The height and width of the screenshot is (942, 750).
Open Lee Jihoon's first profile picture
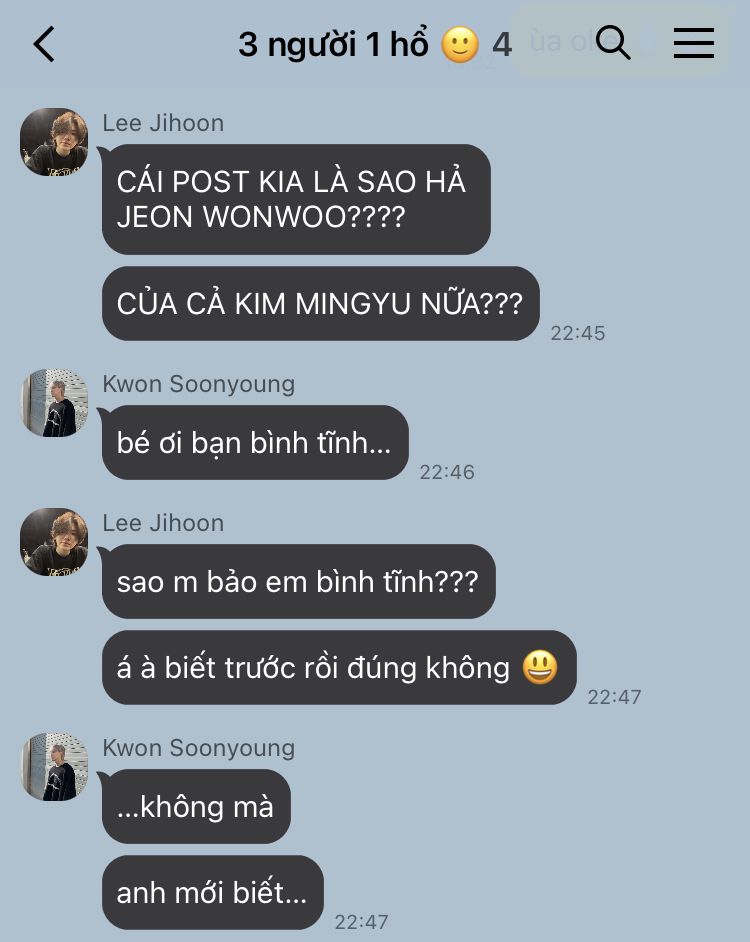click(x=54, y=142)
